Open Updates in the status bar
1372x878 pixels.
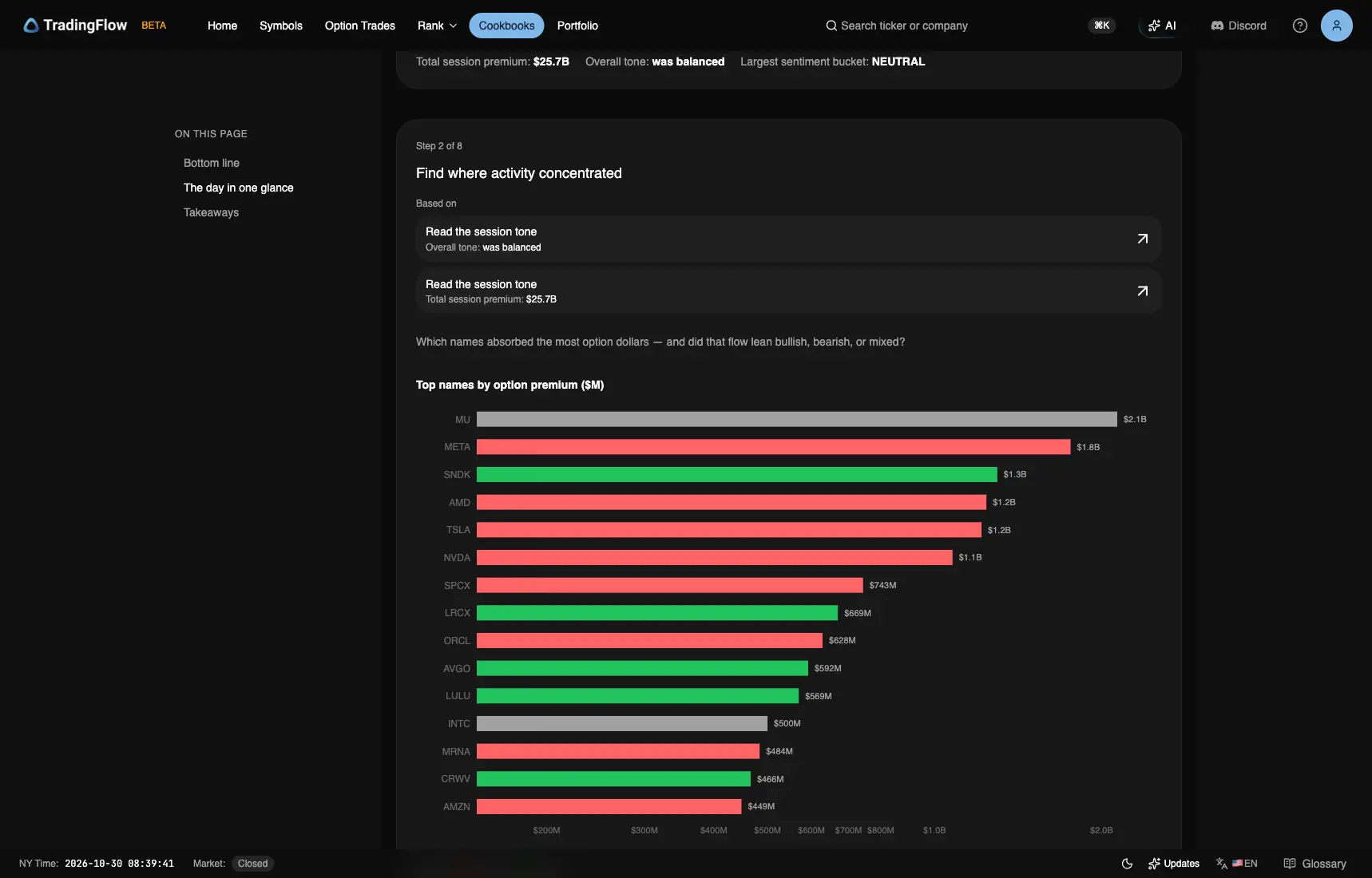(1174, 864)
